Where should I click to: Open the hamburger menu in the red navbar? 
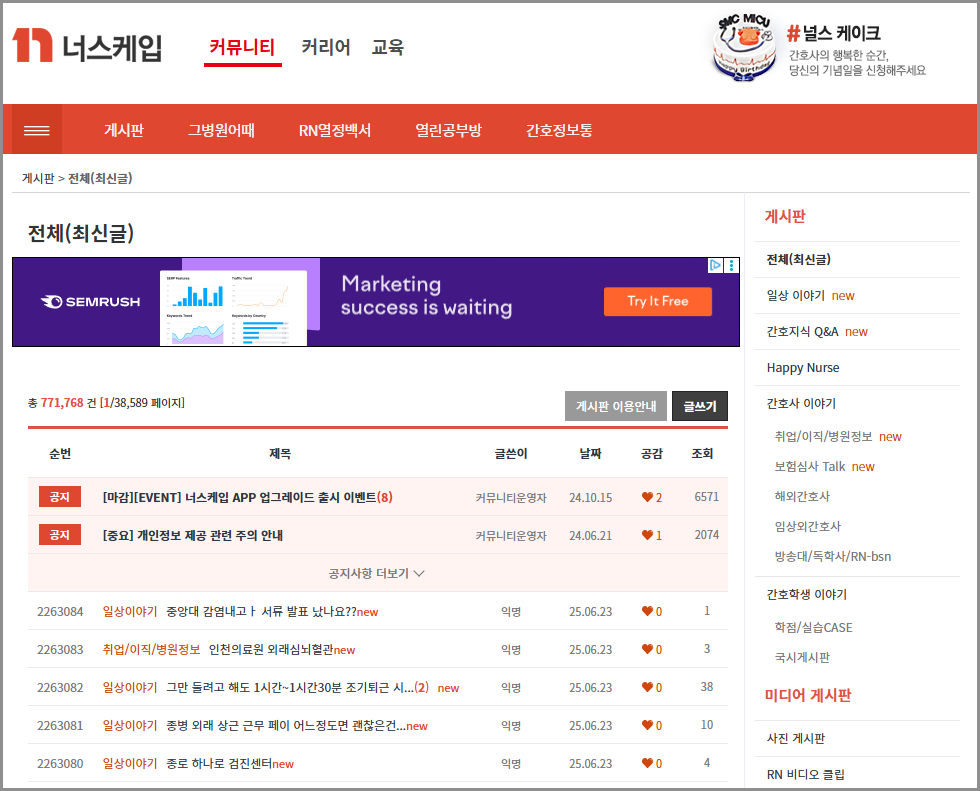point(36,128)
